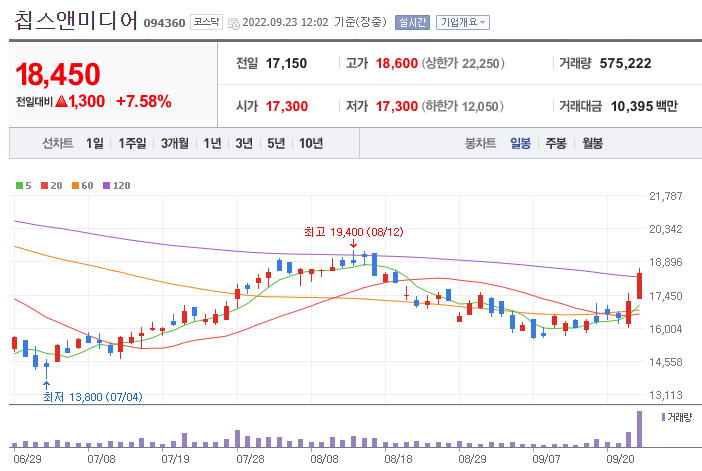Click the 고가 value 18,600
702x471 pixels.
point(397,64)
